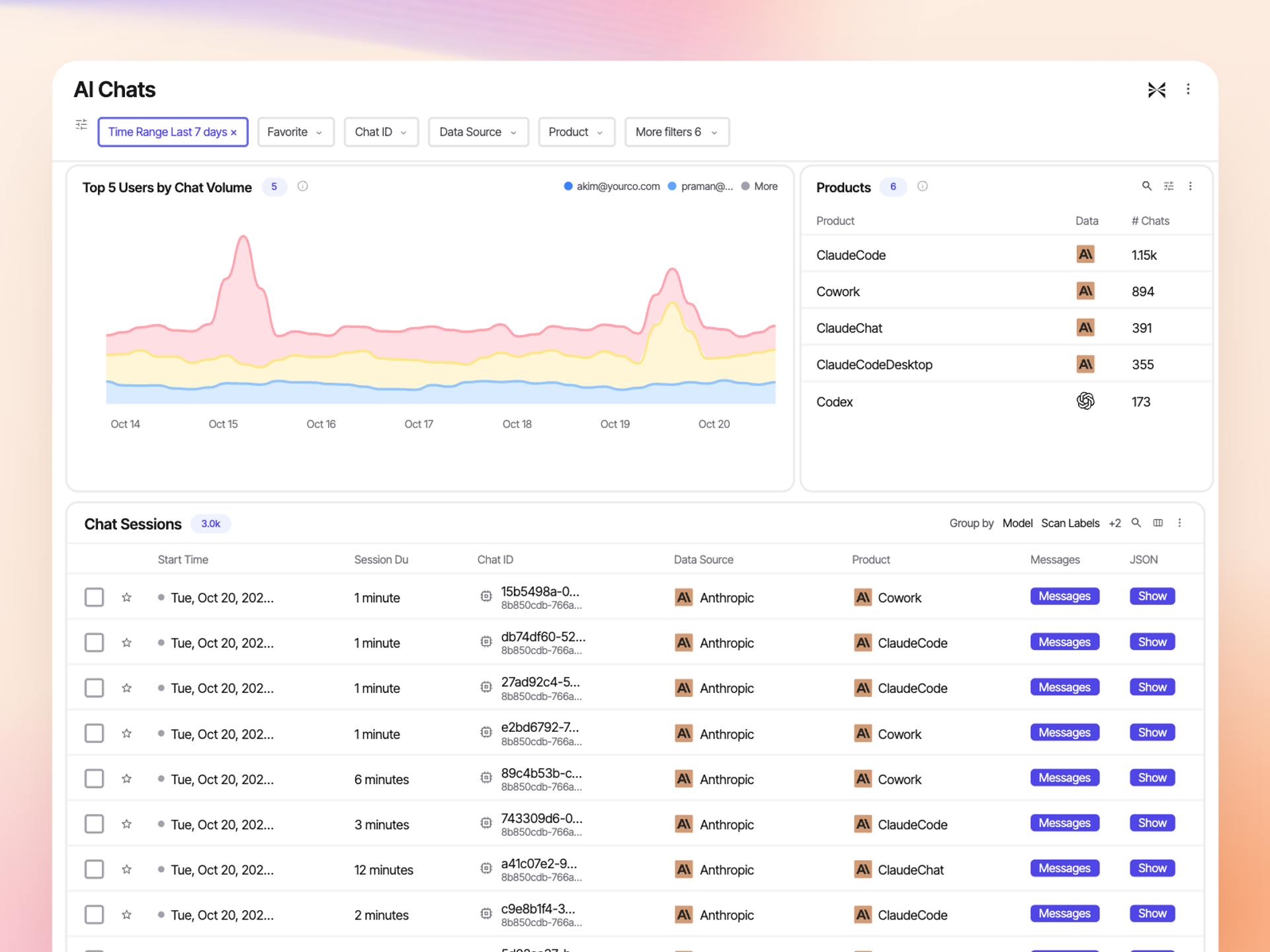The height and width of the screenshot is (952, 1270).
Task: Remove the Time Range Last 7 days filter
Action: 233,132
